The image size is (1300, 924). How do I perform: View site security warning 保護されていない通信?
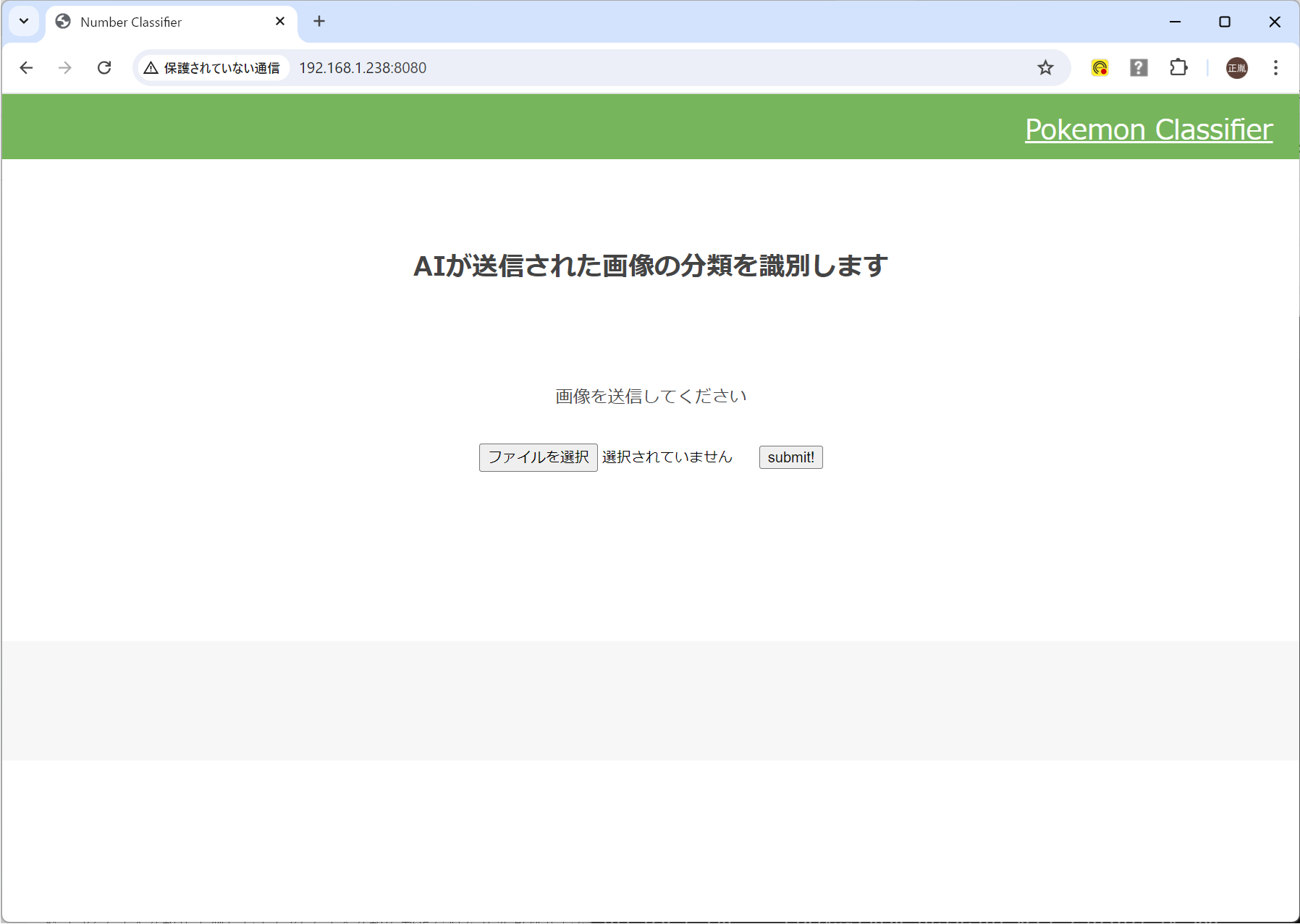tap(212, 67)
